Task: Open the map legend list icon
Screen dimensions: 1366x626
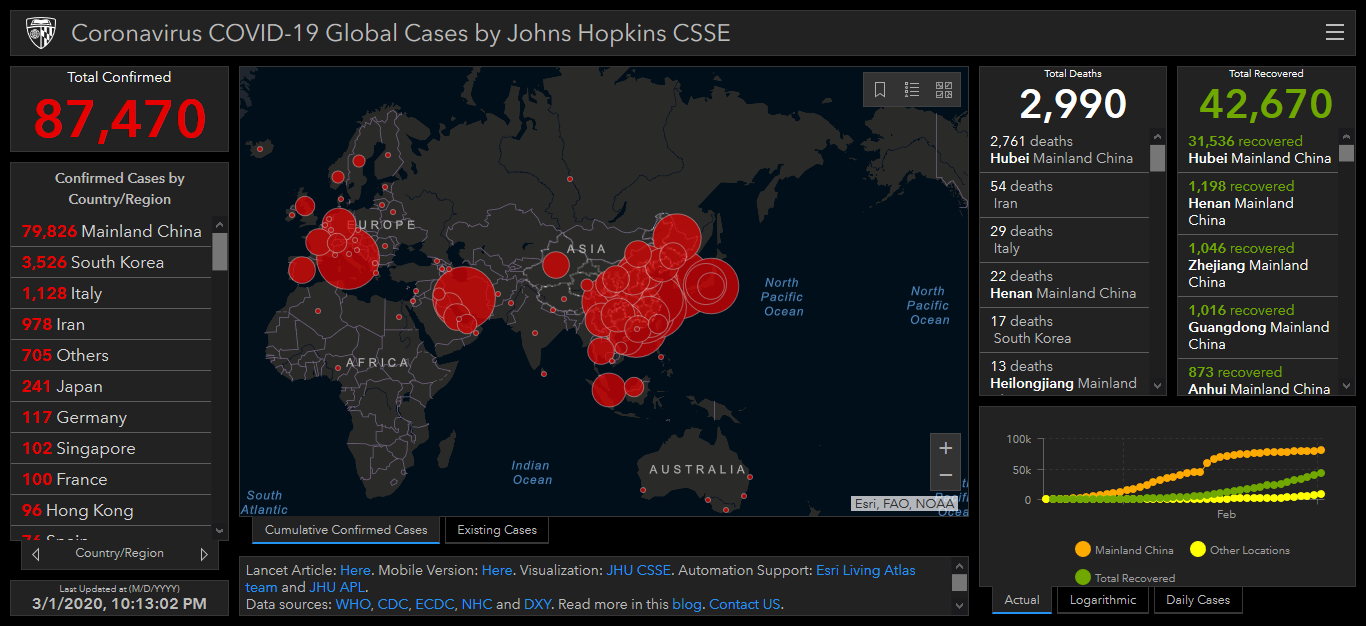Action: tap(912, 90)
